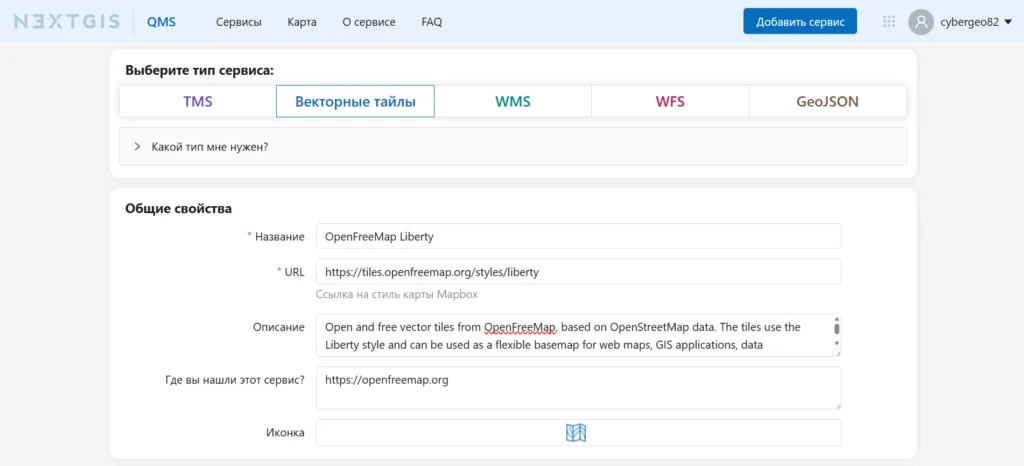1024x466 pixels.
Task: Select the TMS service type
Action: (x=198, y=102)
